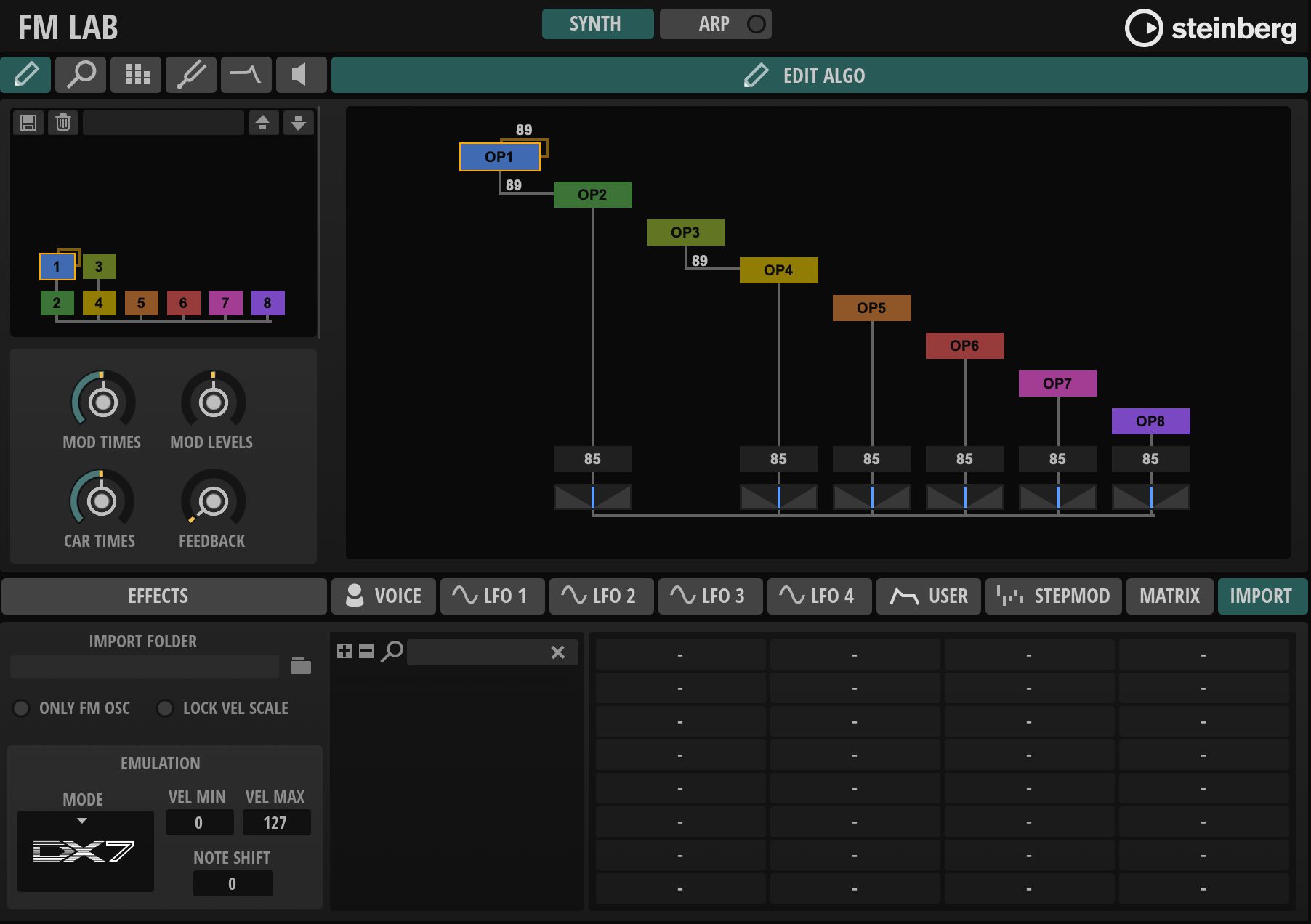The width and height of the screenshot is (1311, 924).
Task: Open the LFO 1 tab
Action: click(492, 596)
